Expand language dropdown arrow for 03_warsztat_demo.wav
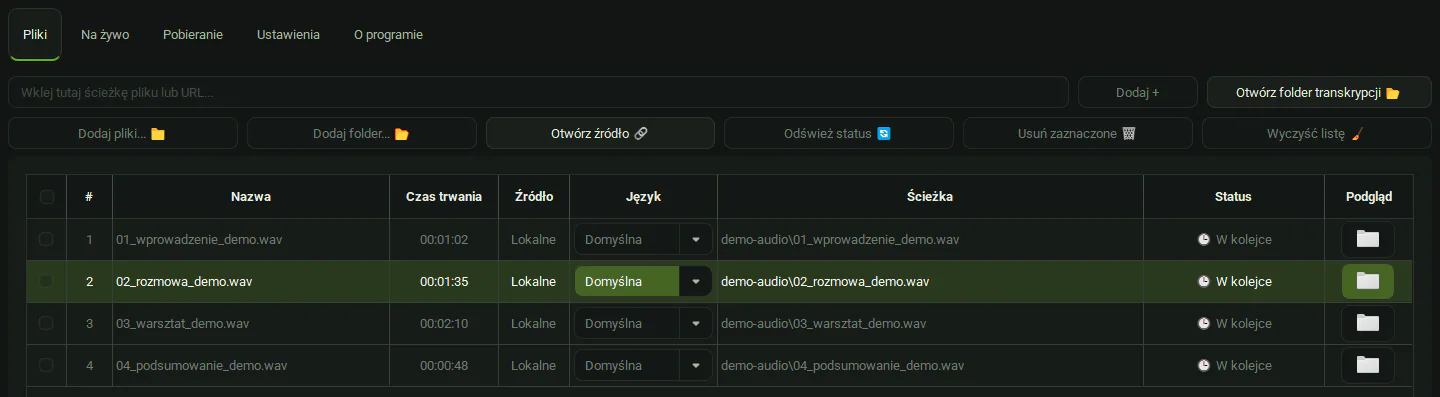Image resolution: width=1440 pixels, height=397 pixels. pyautogui.click(x=695, y=324)
